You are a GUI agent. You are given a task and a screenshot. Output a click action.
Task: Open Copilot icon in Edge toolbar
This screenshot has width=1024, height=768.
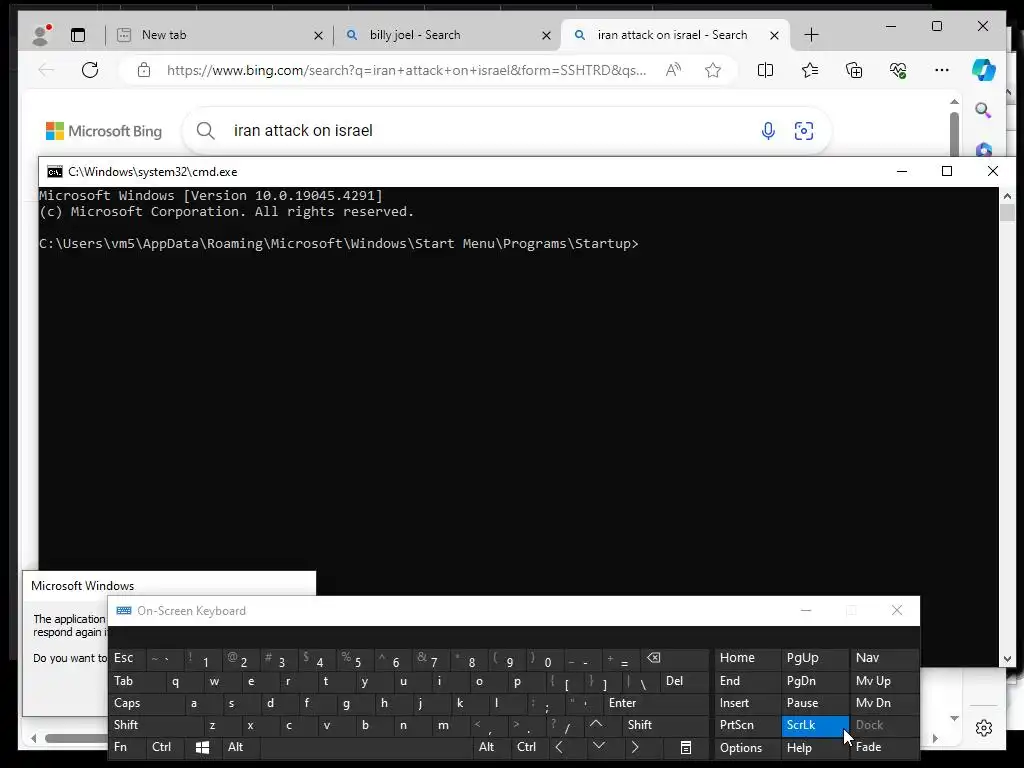[x=984, y=70]
